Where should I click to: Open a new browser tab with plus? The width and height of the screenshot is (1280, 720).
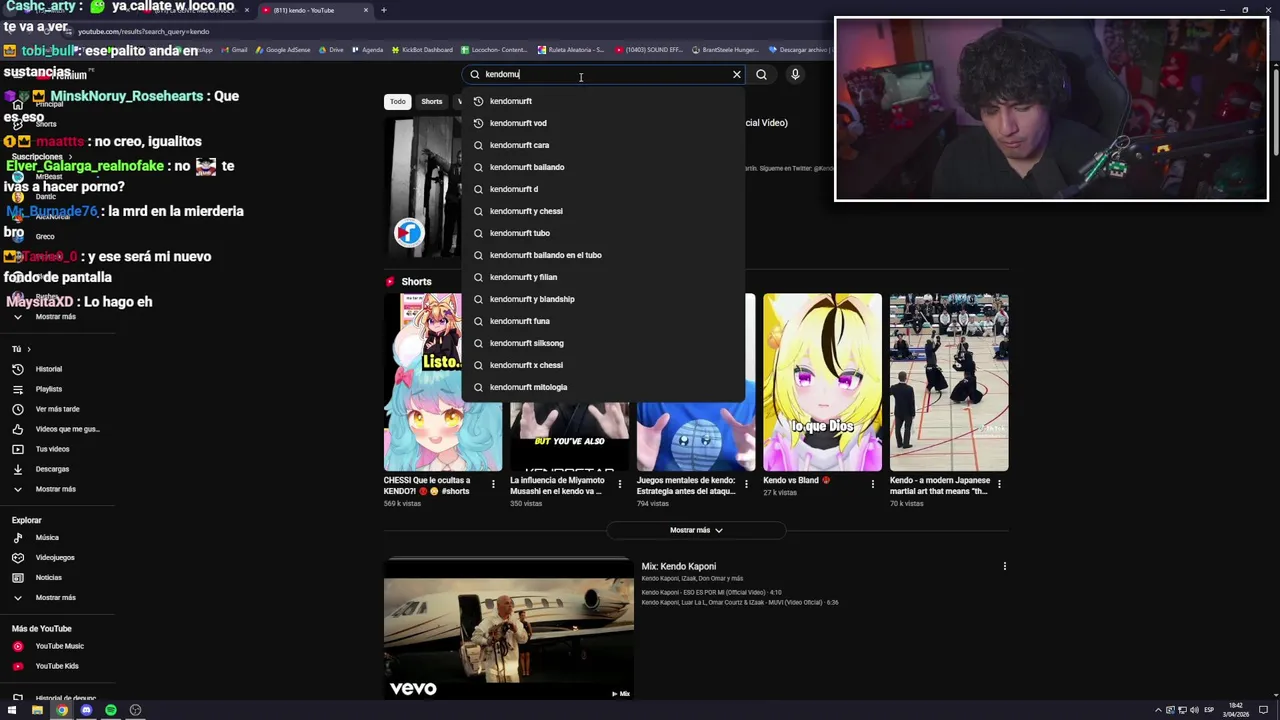[383, 10]
